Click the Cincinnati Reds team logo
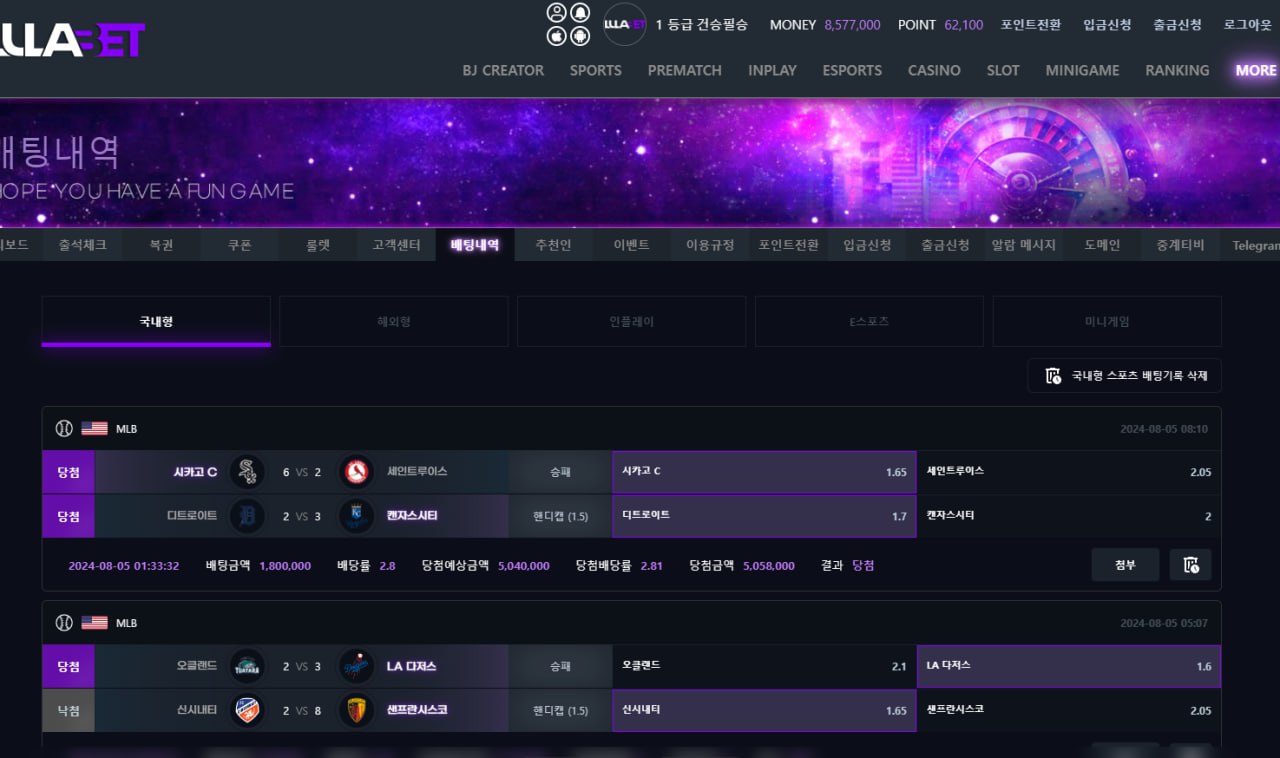The width and height of the screenshot is (1280, 758). tap(247, 710)
